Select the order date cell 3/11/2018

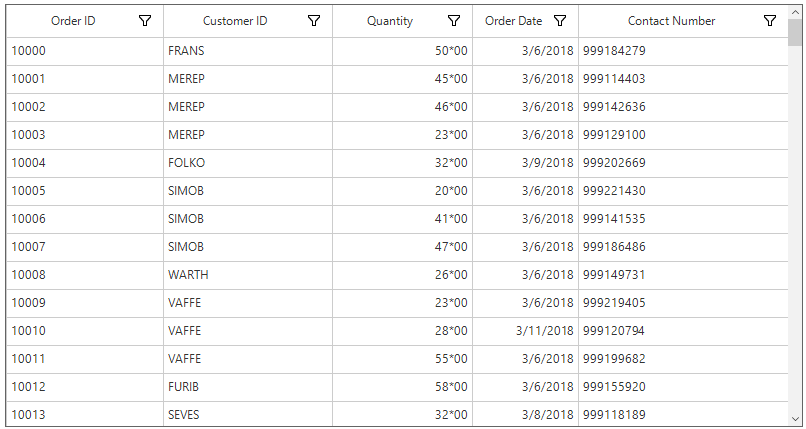(525, 331)
